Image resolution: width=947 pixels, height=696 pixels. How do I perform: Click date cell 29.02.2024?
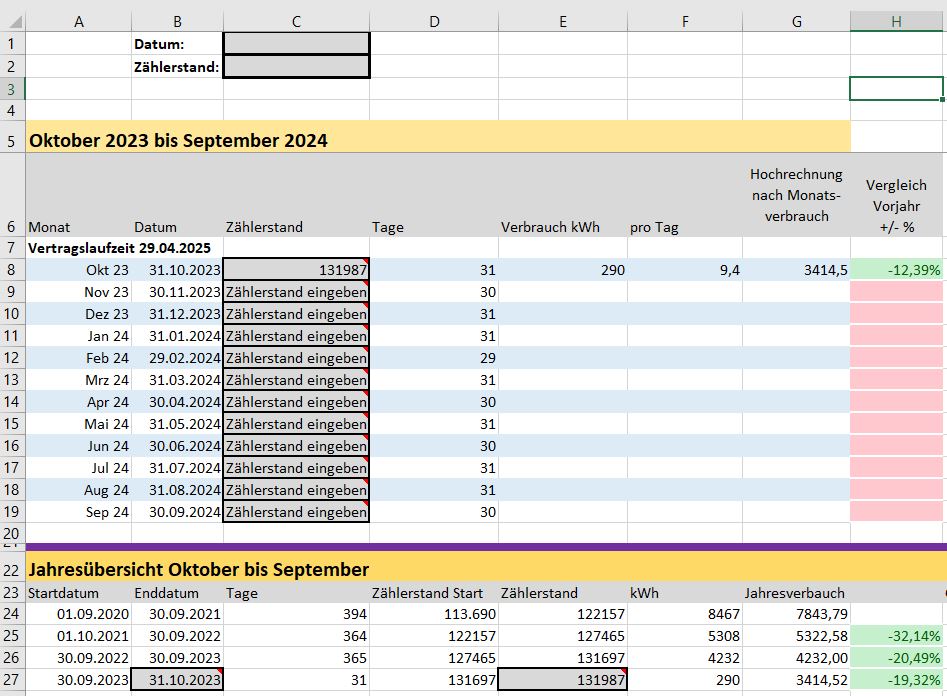coord(178,358)
